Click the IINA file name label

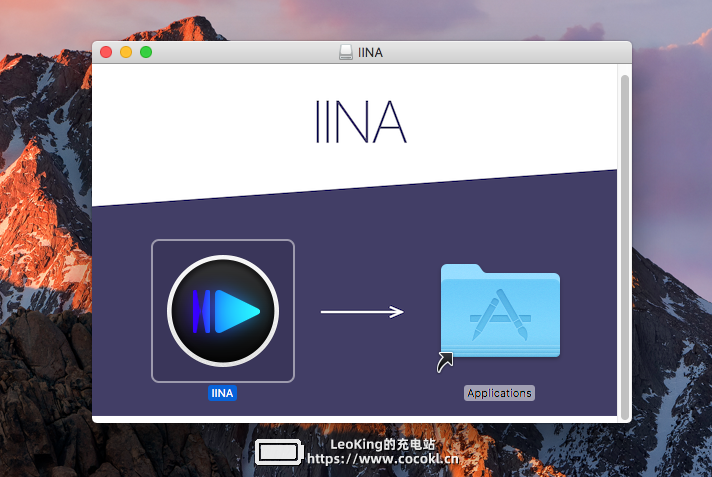(x=222, y=393)
